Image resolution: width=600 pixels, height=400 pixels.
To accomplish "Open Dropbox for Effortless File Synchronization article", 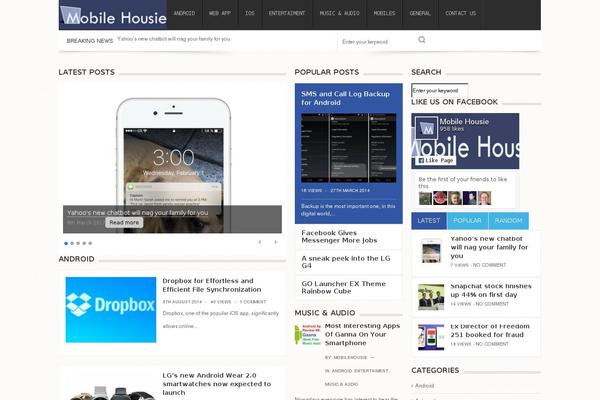I will [212, 285].
